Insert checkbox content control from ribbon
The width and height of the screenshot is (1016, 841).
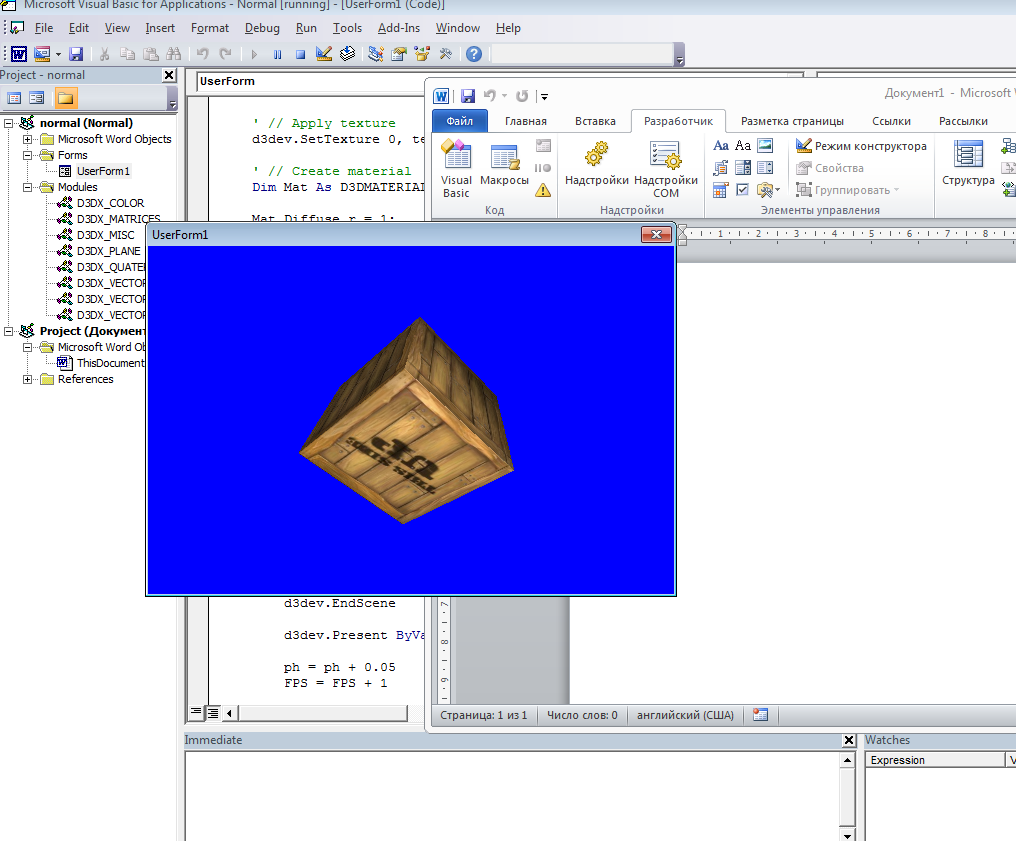click(743, 190)
